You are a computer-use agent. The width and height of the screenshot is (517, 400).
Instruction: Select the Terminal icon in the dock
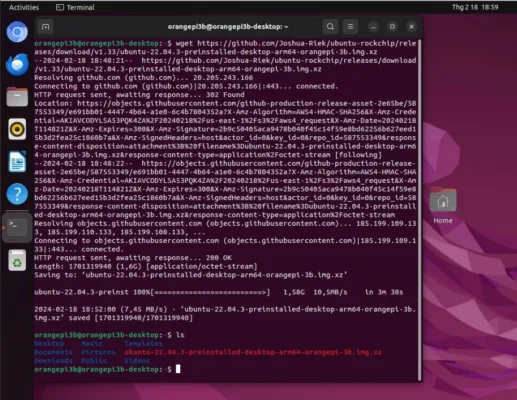pos(17,228)
